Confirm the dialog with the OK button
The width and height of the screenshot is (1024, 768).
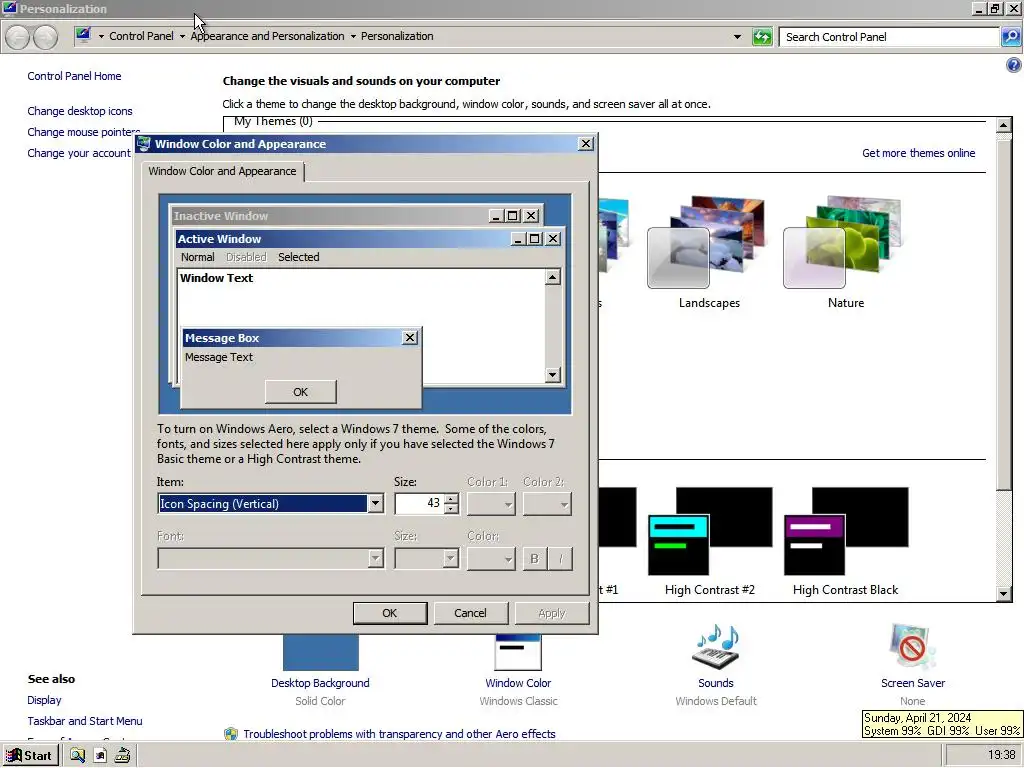click(x=390, y=613)
